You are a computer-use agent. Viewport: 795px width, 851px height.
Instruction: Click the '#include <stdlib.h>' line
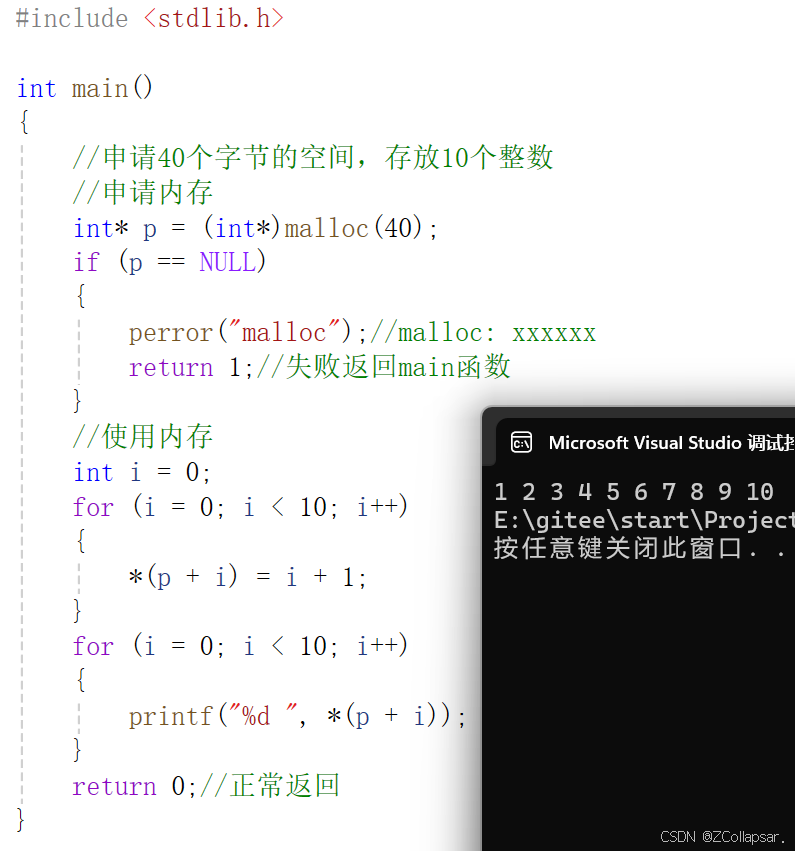150,18
